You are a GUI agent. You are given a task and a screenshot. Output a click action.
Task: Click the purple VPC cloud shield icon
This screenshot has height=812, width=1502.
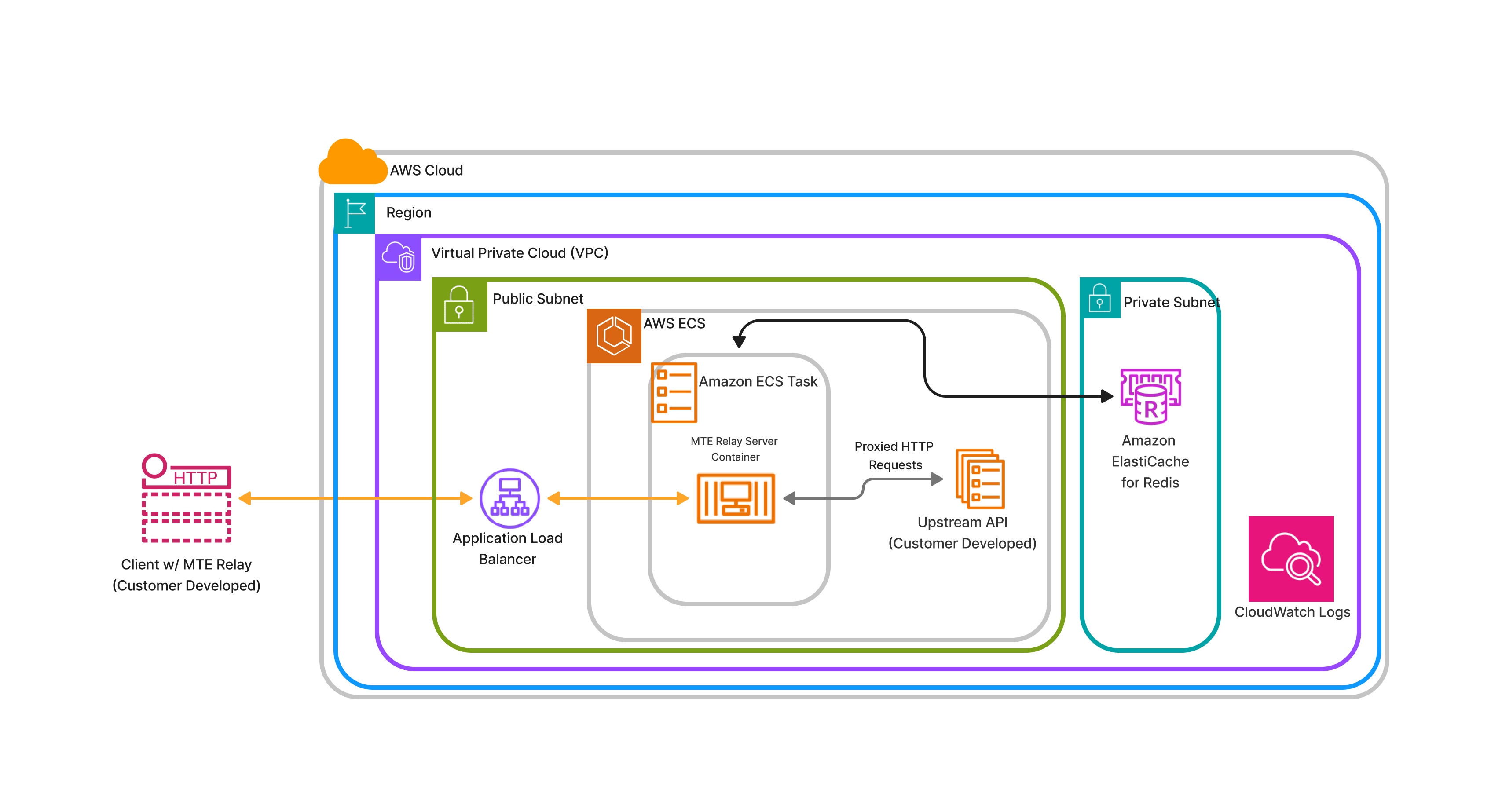pos(398,257)
